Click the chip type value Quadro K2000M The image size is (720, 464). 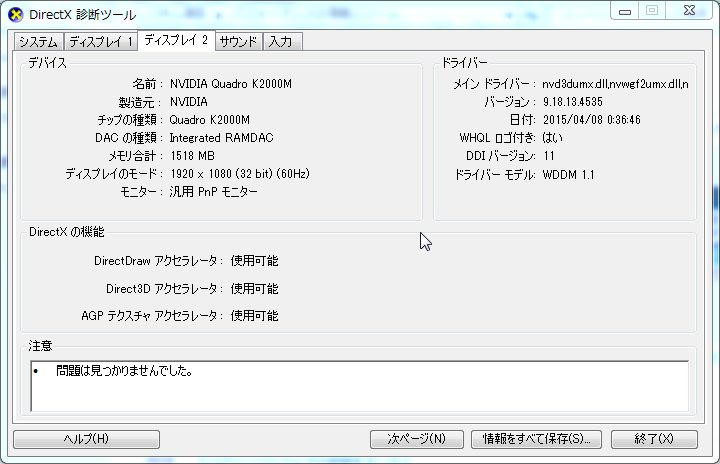point(209,120)
